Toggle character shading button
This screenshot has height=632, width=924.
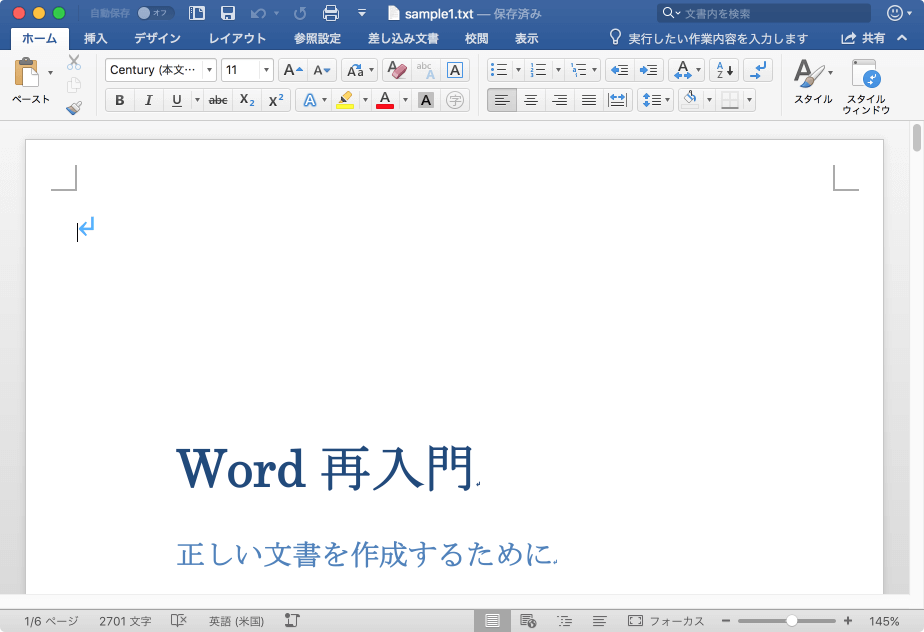click(426, 100)
